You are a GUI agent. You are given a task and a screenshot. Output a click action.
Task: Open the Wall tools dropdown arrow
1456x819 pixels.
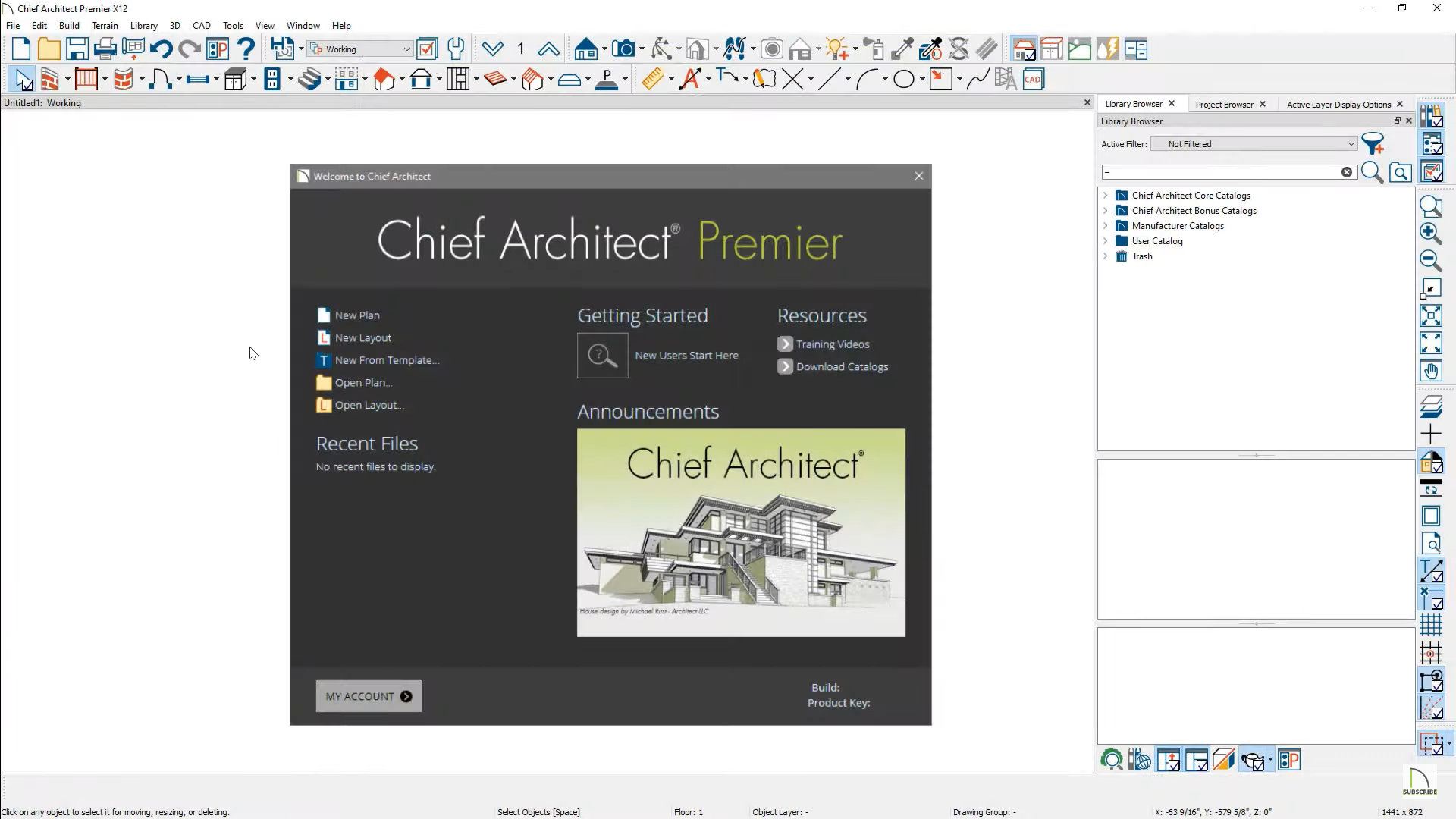tap(67, 79)
